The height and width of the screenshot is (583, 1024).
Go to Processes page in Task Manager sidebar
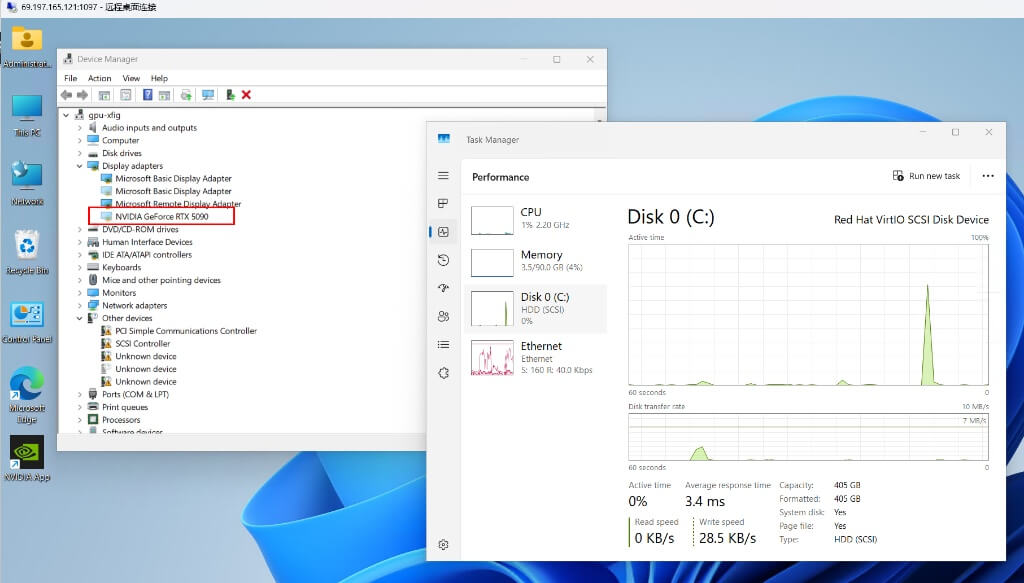pos(443,203)
